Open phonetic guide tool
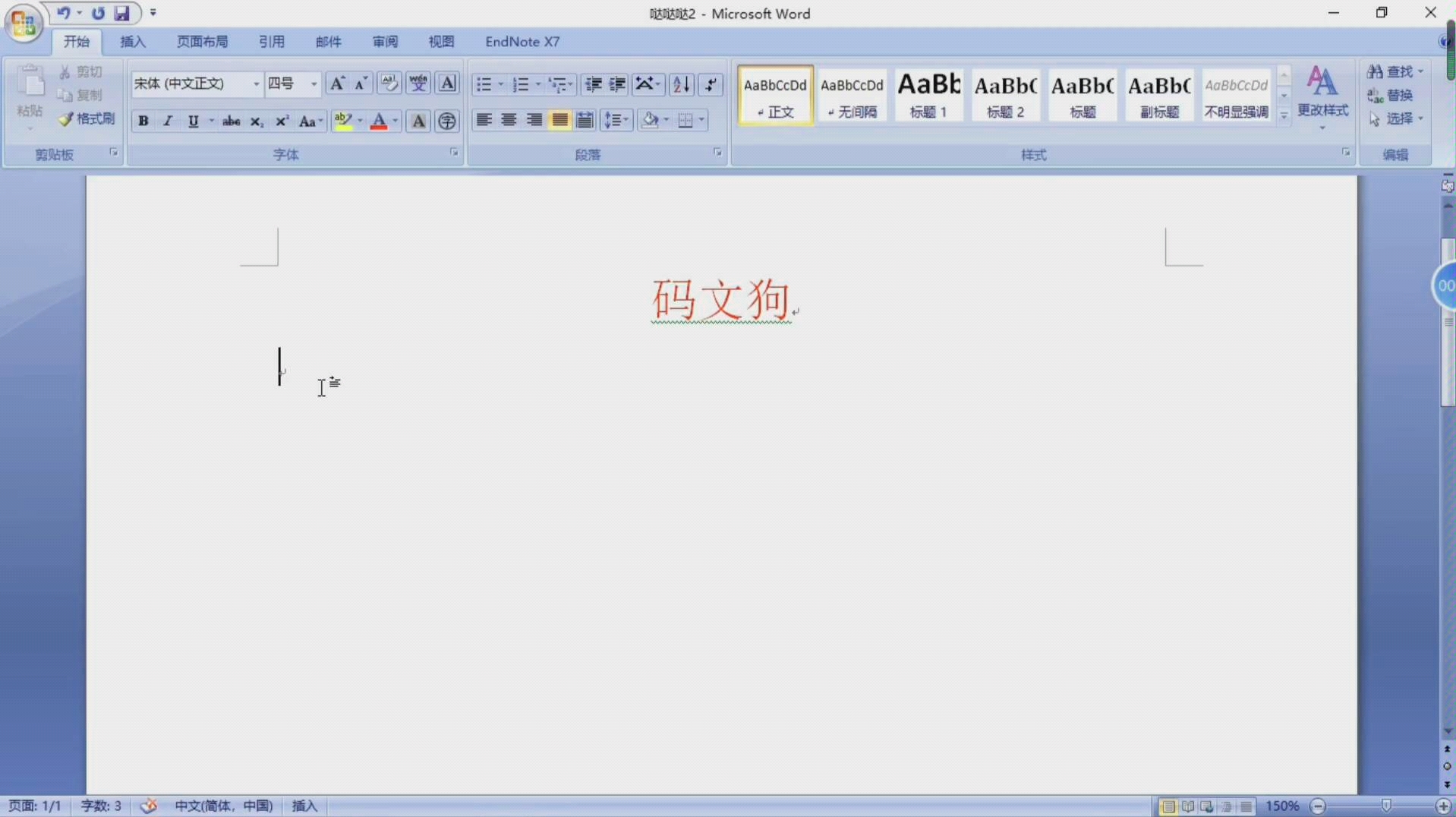1456x817 pixels. tap(418, 84)
